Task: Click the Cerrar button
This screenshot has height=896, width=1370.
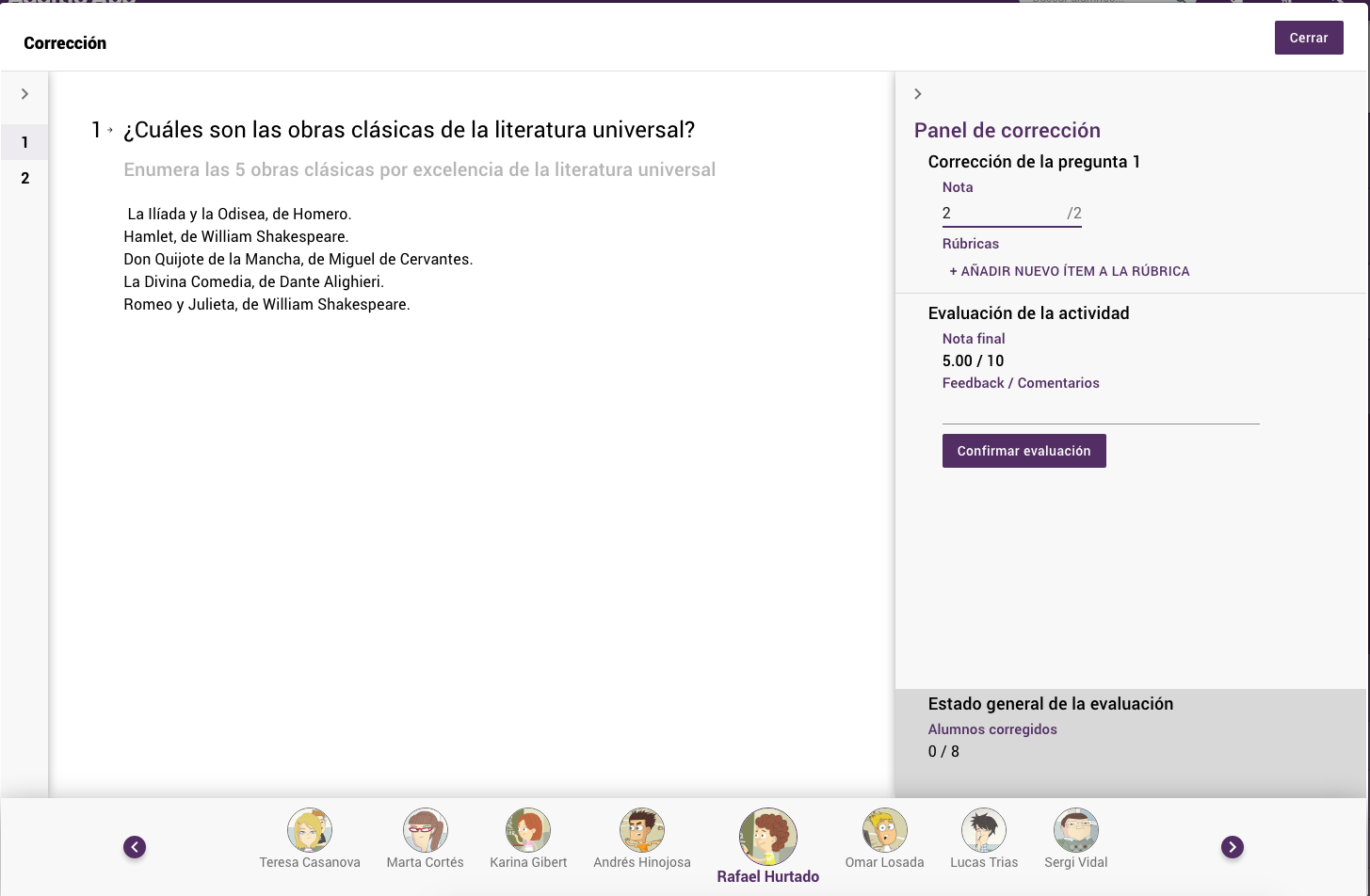Action: click(x=1309, y=38)
